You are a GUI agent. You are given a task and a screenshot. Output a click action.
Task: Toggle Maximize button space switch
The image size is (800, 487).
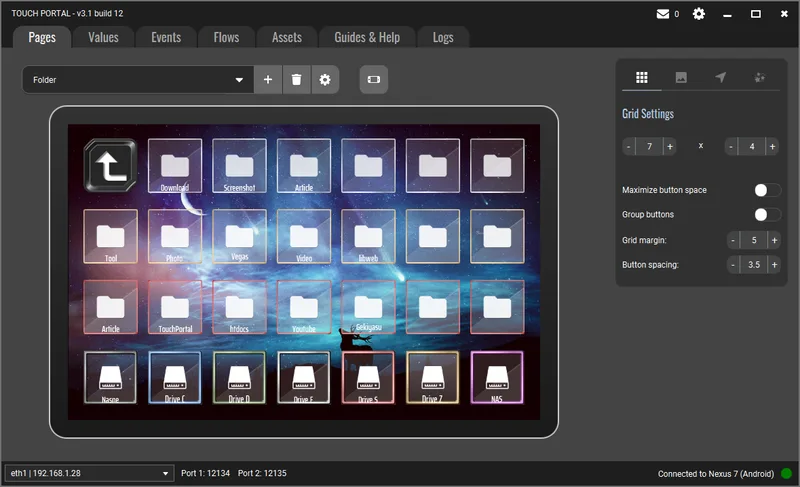pos(767,190)
